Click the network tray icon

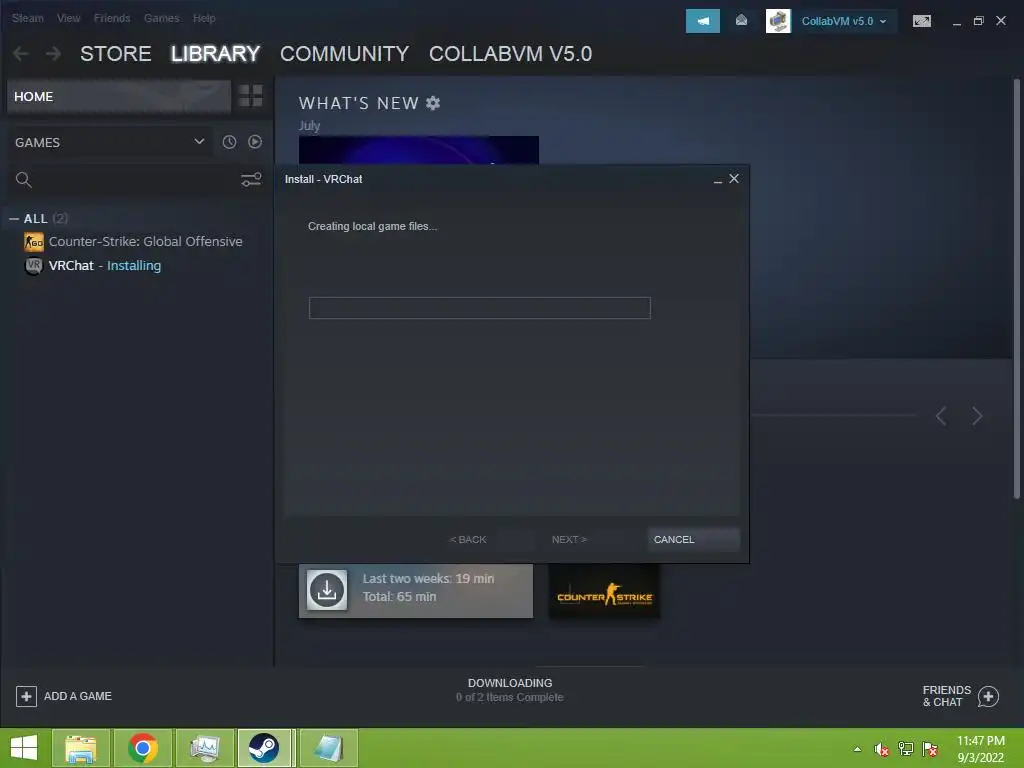coord(906,749)
